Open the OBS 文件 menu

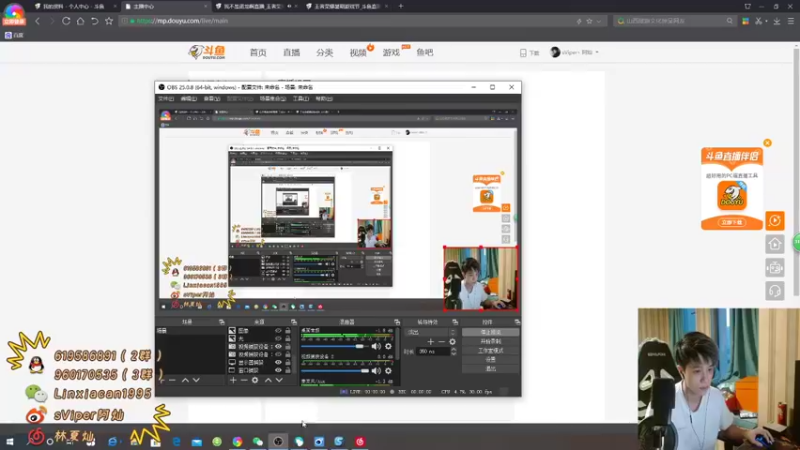(166, 98)
